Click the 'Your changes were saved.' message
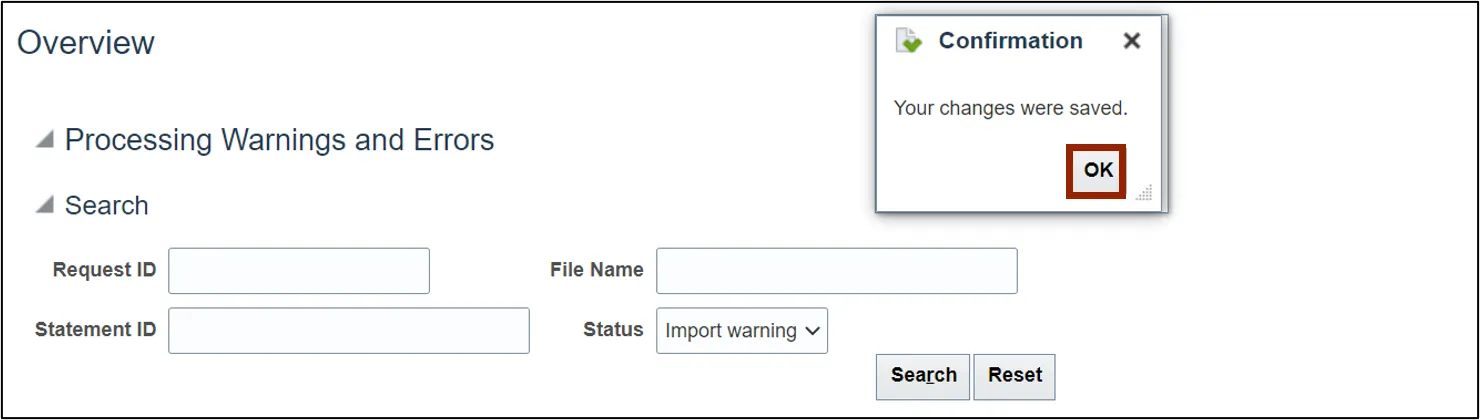Viewport: 1480px width, 420px height. (x=1010, y=108)
